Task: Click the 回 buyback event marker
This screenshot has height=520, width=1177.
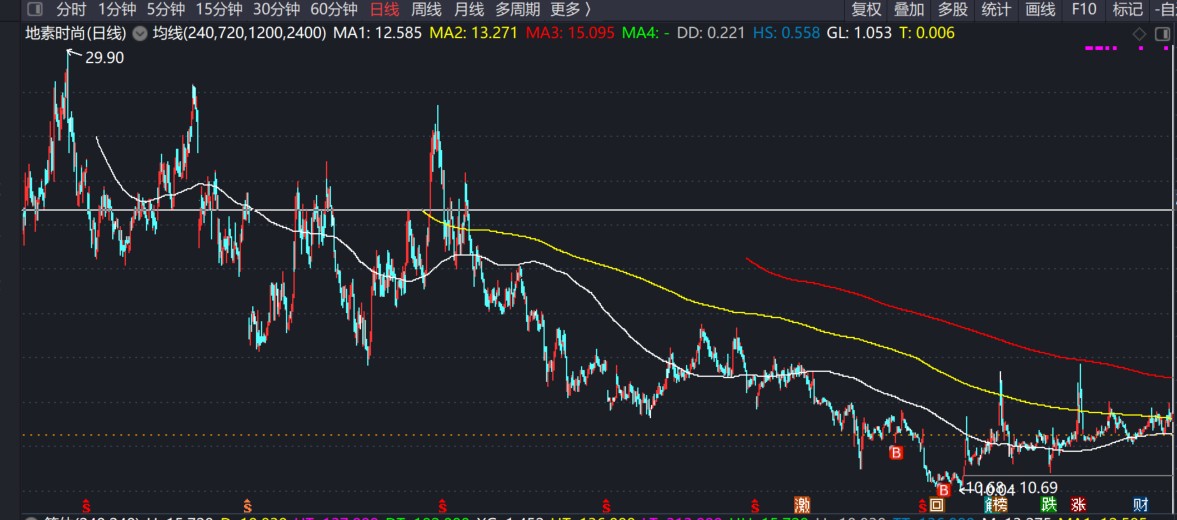Action: click(936, 504)
